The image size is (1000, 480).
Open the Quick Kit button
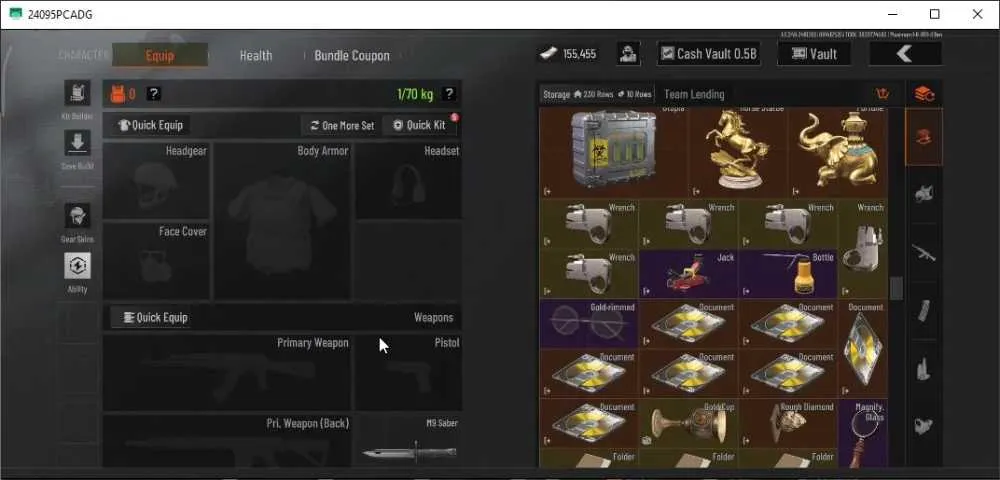click(420, 125)
